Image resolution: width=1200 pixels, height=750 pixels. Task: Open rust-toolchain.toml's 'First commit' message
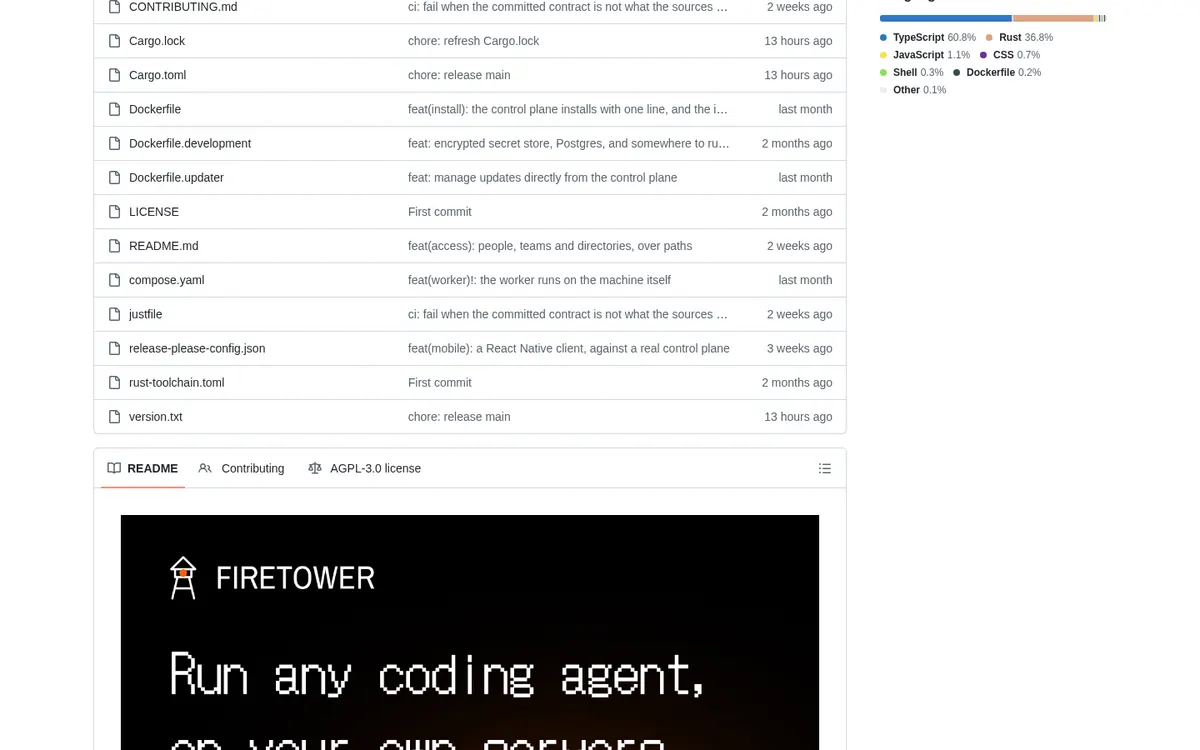pos(439,382)
